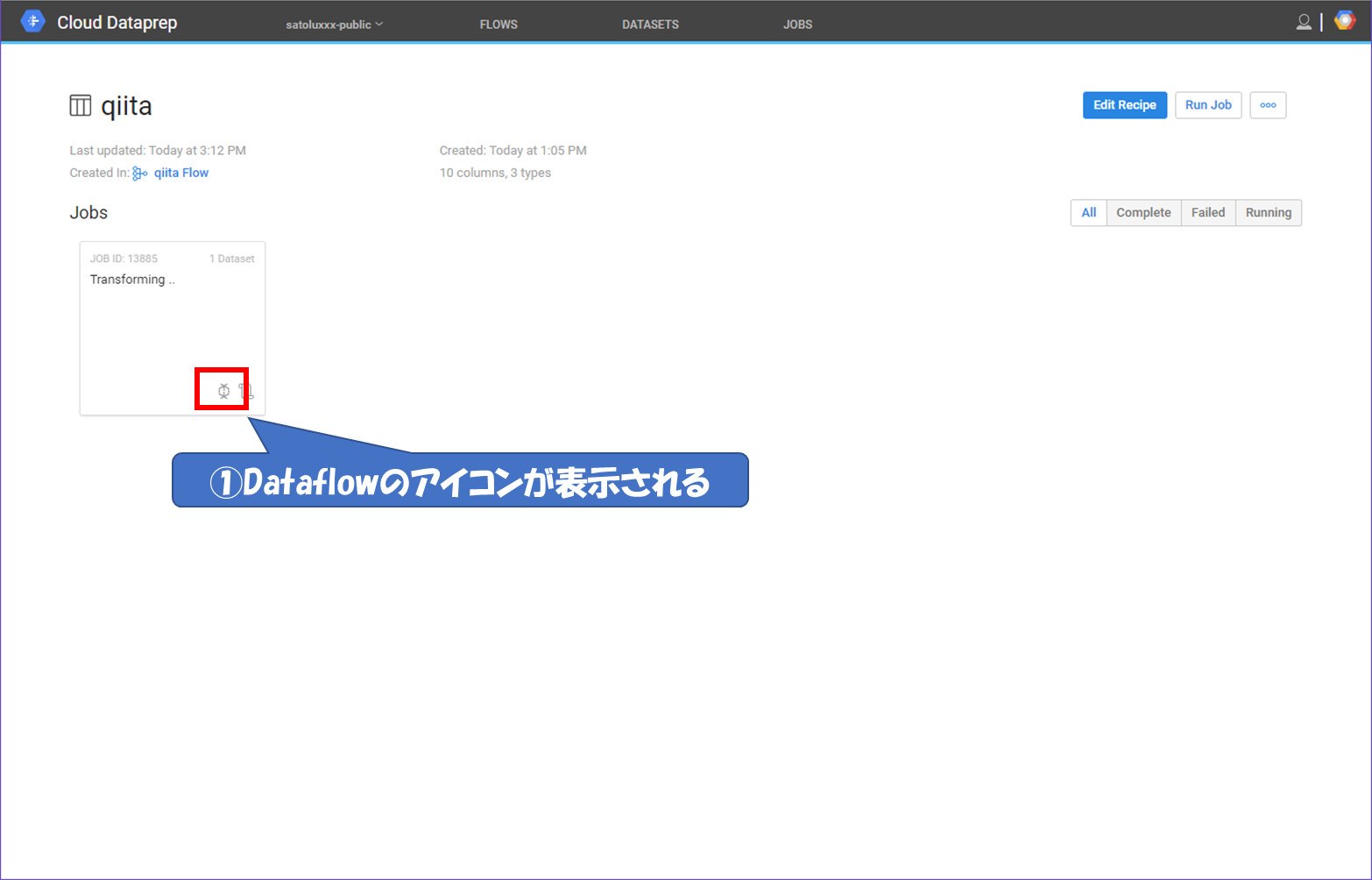
Task: Filter jobs by Running
Action: (x=1269, y=213)
